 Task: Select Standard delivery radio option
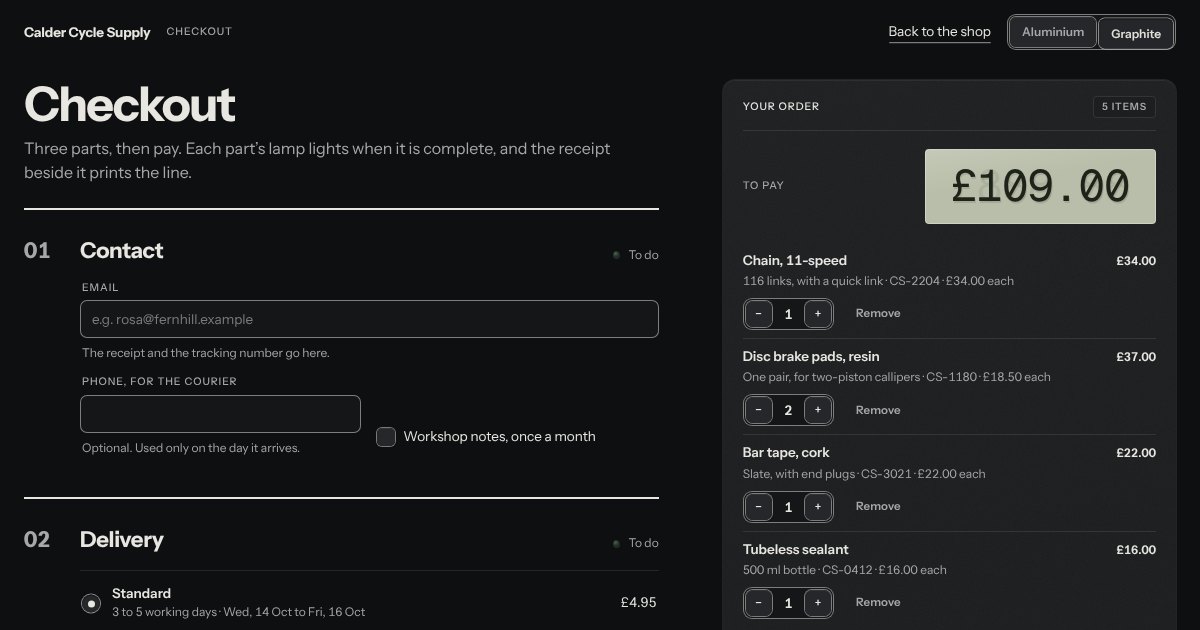91,603
